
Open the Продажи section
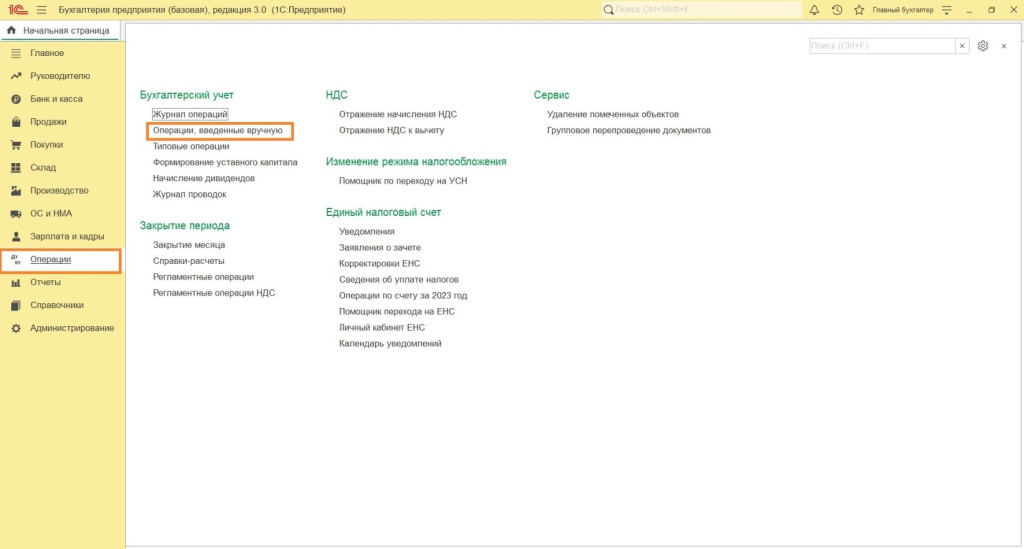(48, 121)
